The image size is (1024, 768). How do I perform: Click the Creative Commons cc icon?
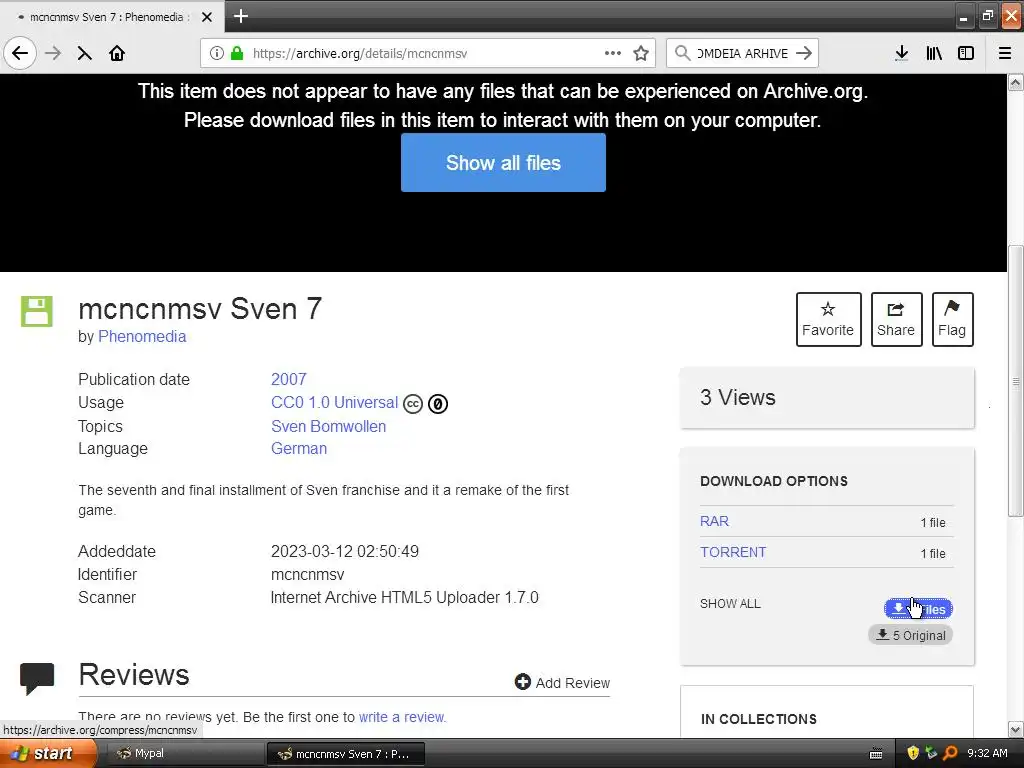(x=413, y=404)
